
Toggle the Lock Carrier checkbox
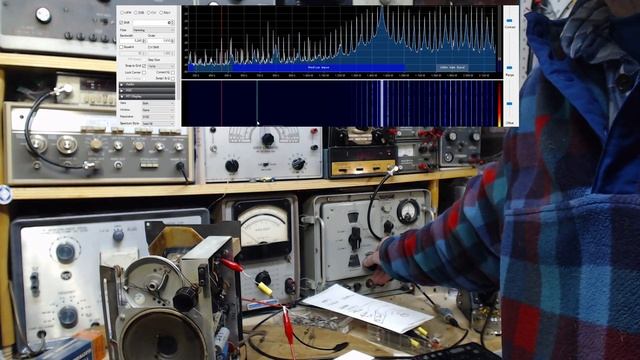point(144,72)
